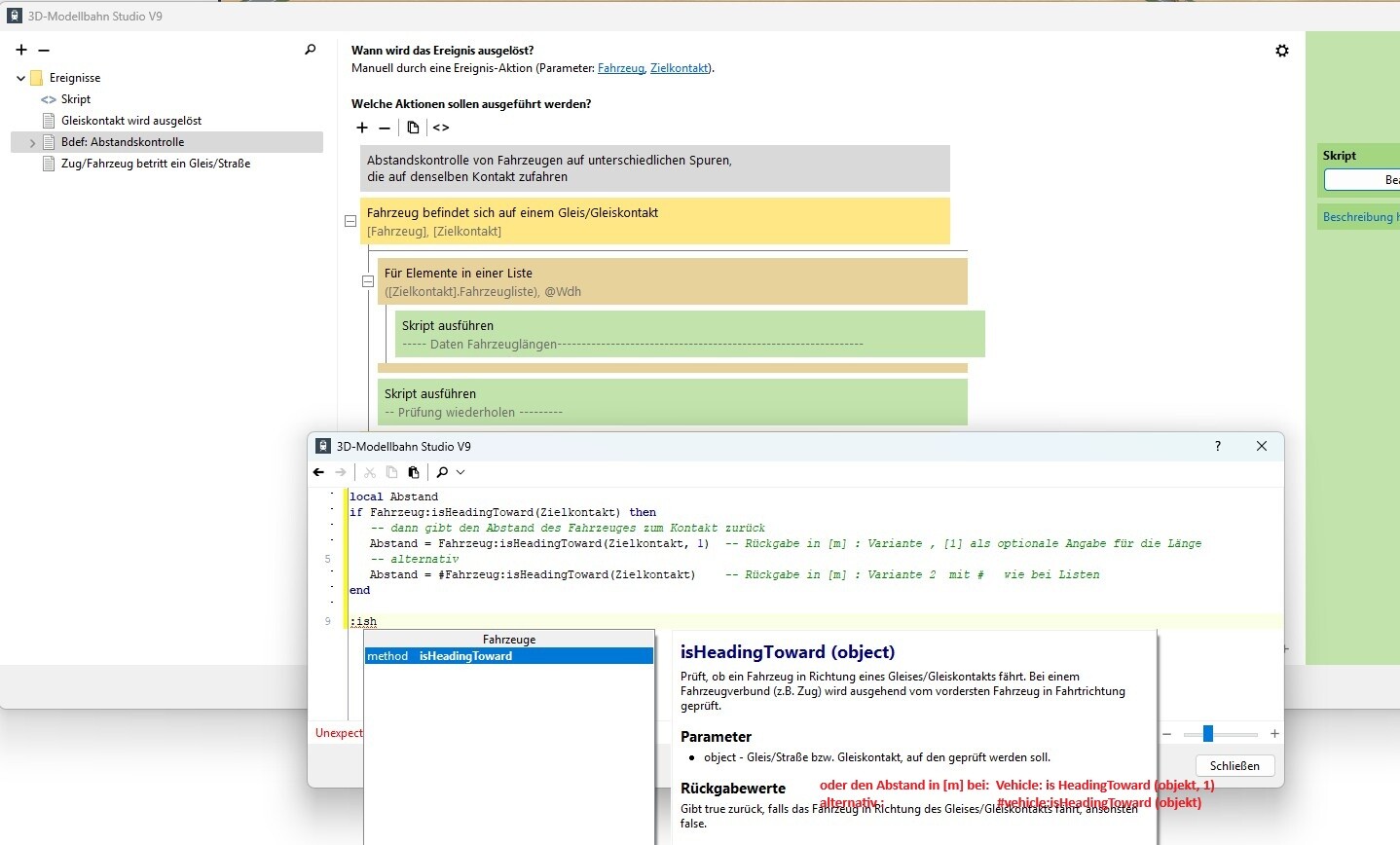
Task: Open help of the script dialog
Action: (x=1217, y=446)
